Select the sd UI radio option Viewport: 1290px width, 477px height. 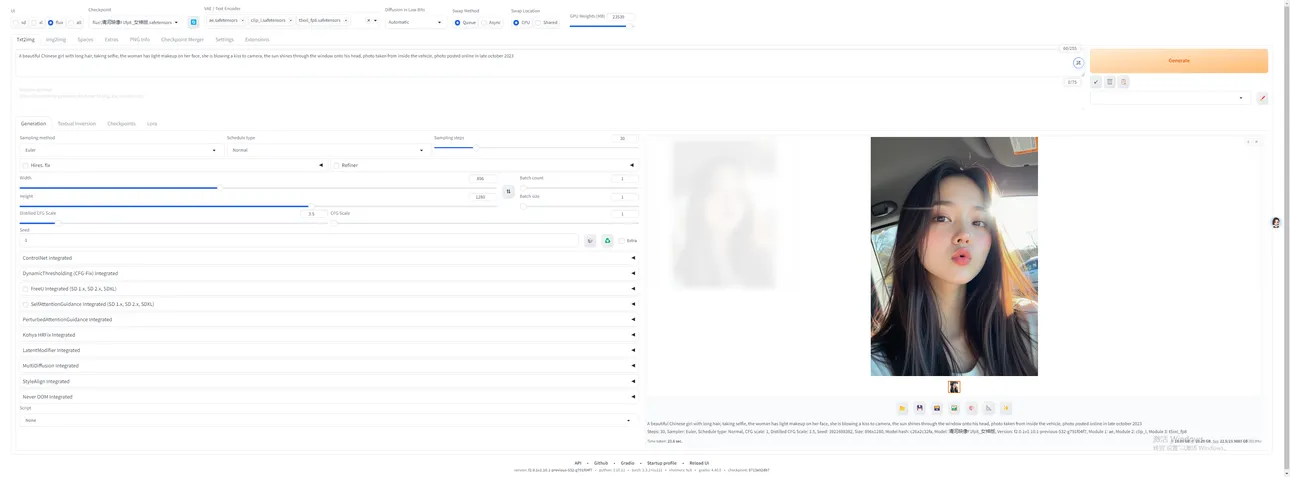pos(17,22)
